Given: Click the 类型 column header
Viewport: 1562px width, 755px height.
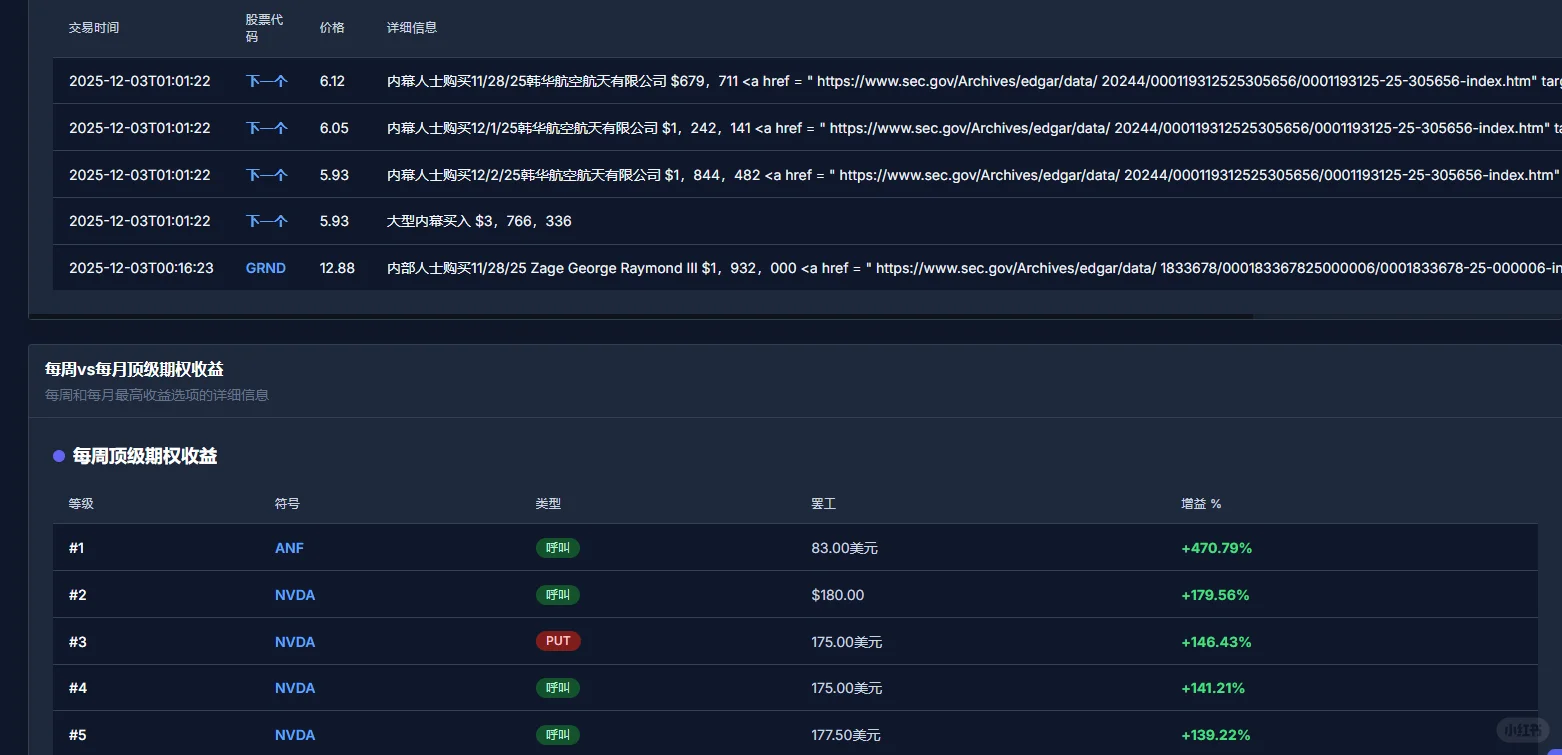Looking at the screenshot, I should [548, 504].
